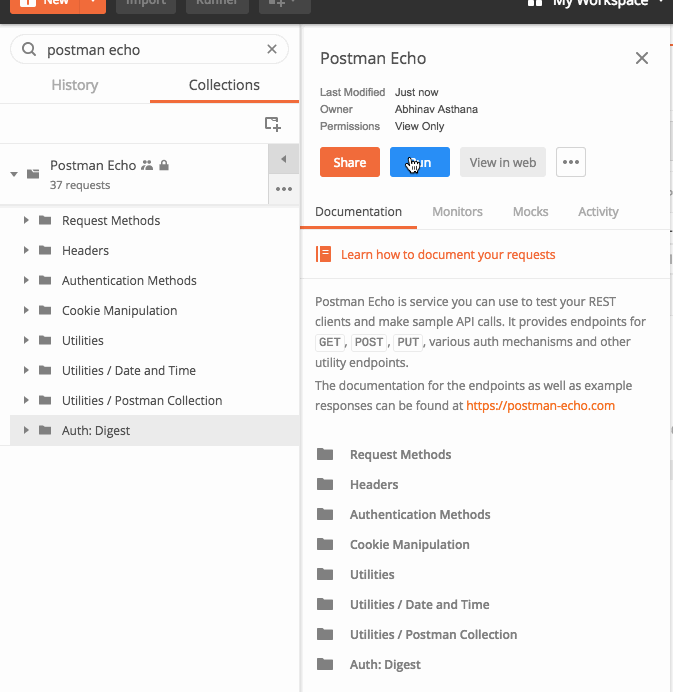Clear the search field with the X icon
The image size is (673, 692).
[272, 49]
